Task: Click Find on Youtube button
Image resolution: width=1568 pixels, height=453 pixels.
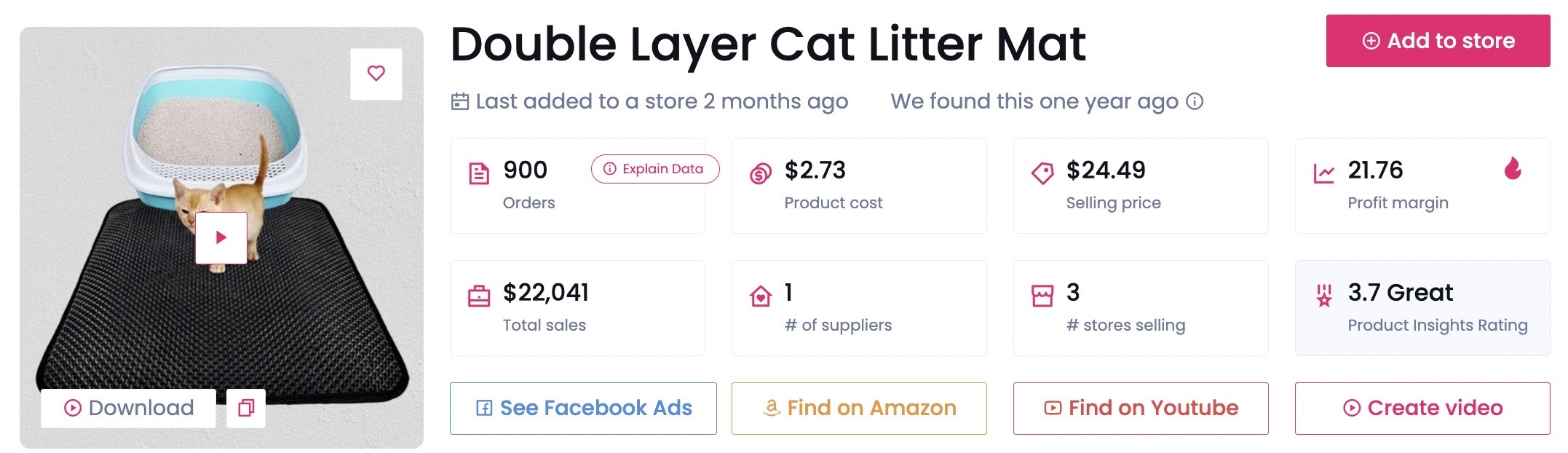Action: coord(1141,409)
